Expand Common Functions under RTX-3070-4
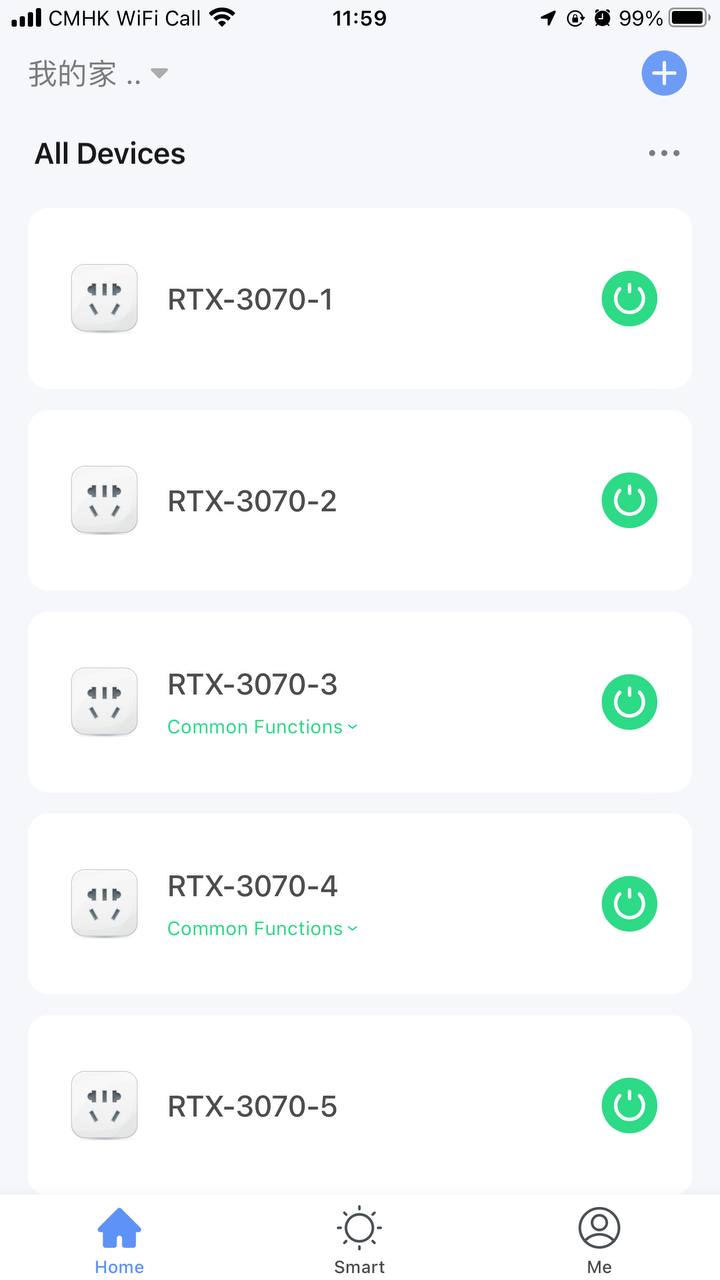The height and width of the screenshot is (1280, 720). click(x=262, y=929)
